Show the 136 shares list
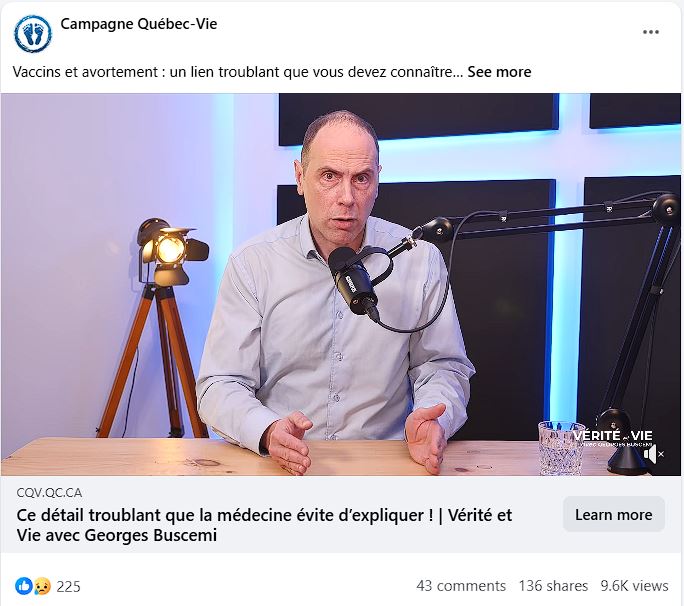The image size is (684, 606). click(553, 585)
